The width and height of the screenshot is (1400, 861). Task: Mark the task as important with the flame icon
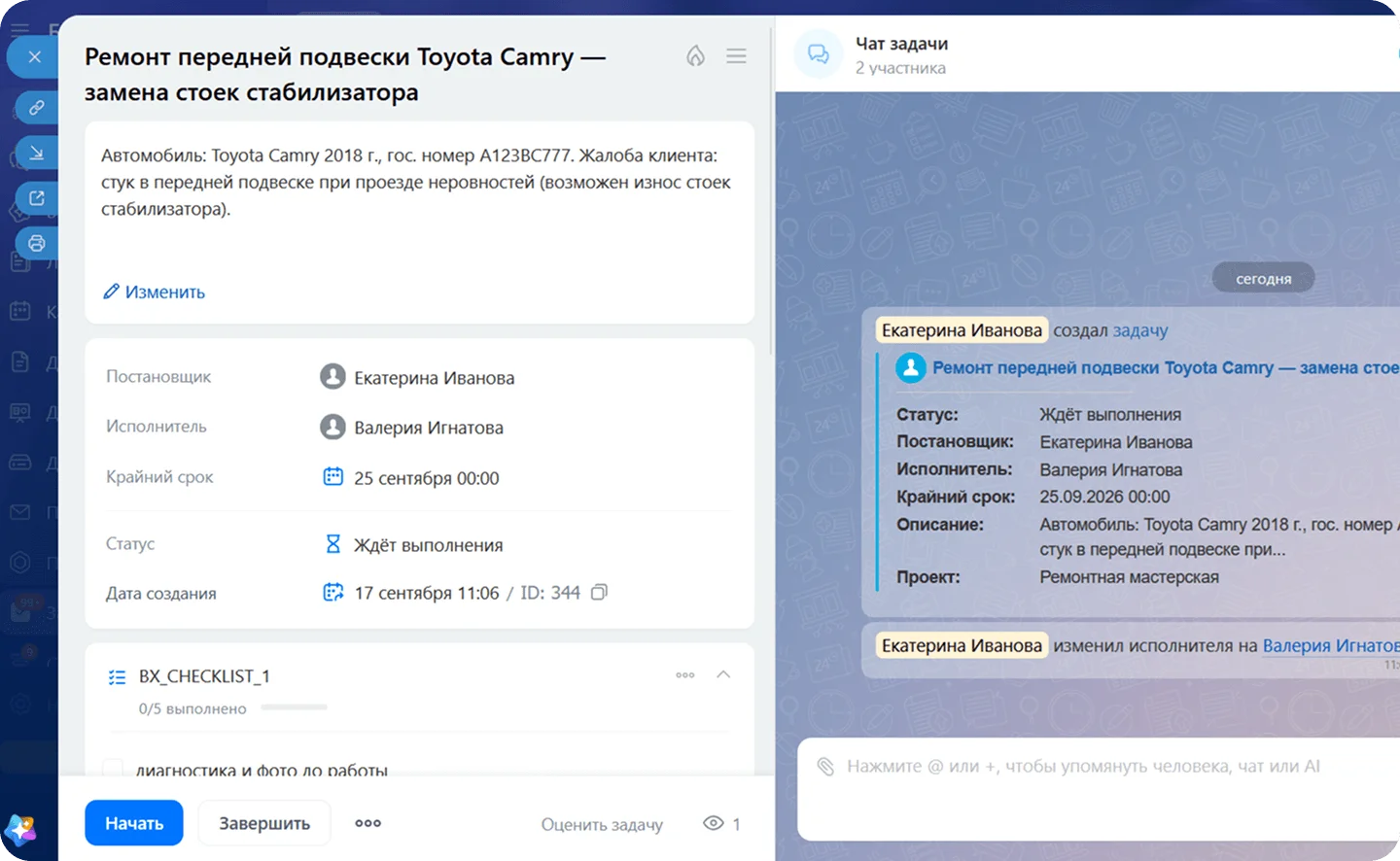pos(695,56)
